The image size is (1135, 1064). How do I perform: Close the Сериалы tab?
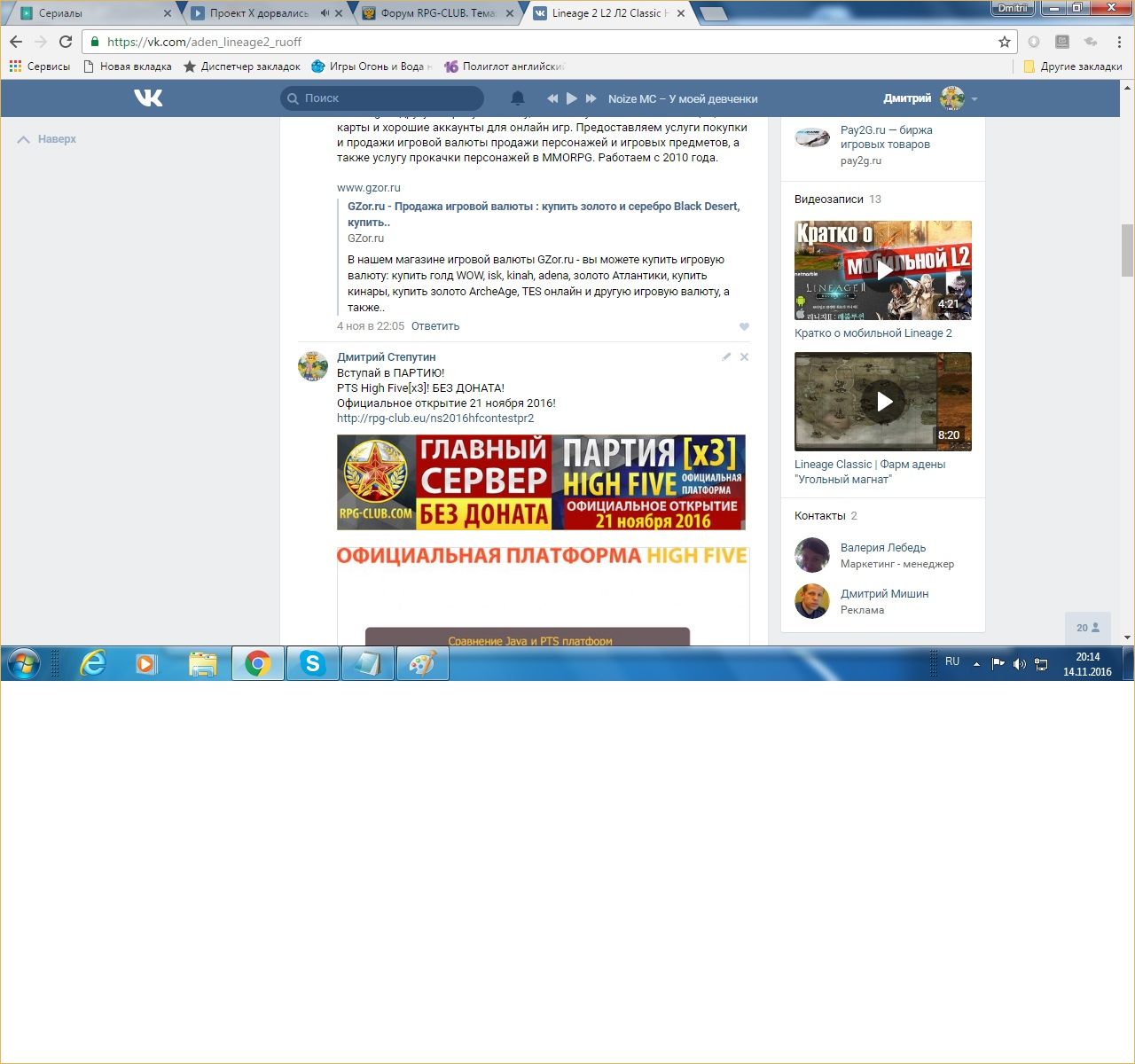coord(168,13)
